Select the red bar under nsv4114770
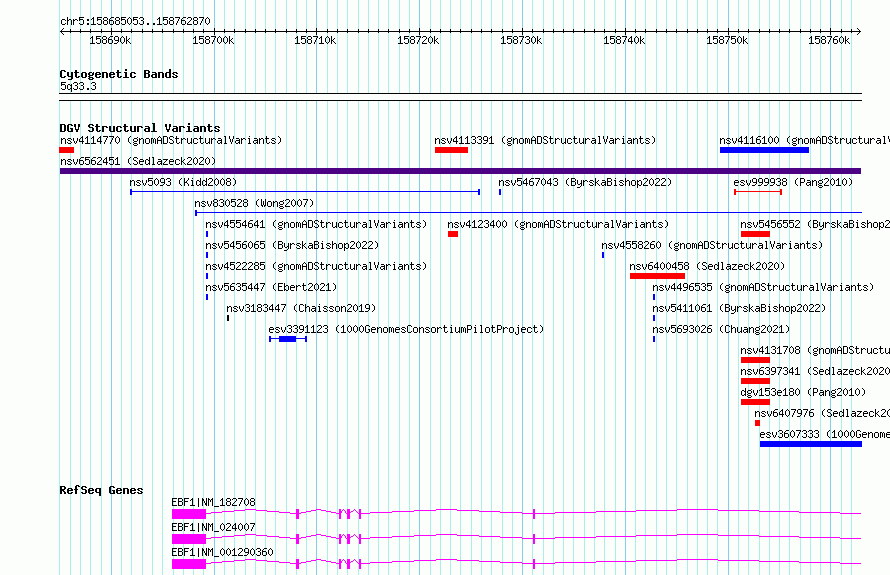Image resolution: width=890 pixels, height=575 pixels. pos(66,150)
